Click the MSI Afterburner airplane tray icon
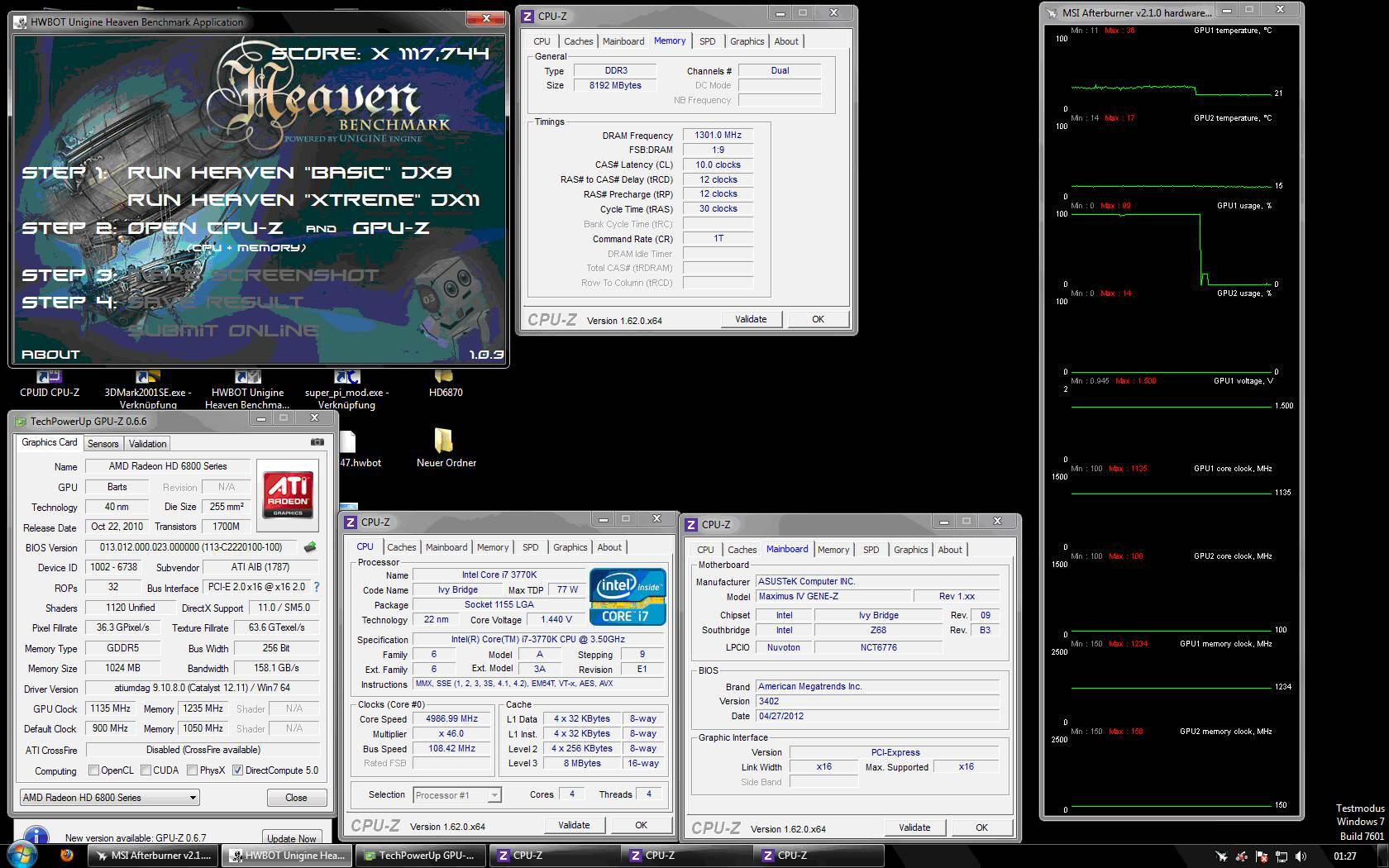 tap(1222, 856)
